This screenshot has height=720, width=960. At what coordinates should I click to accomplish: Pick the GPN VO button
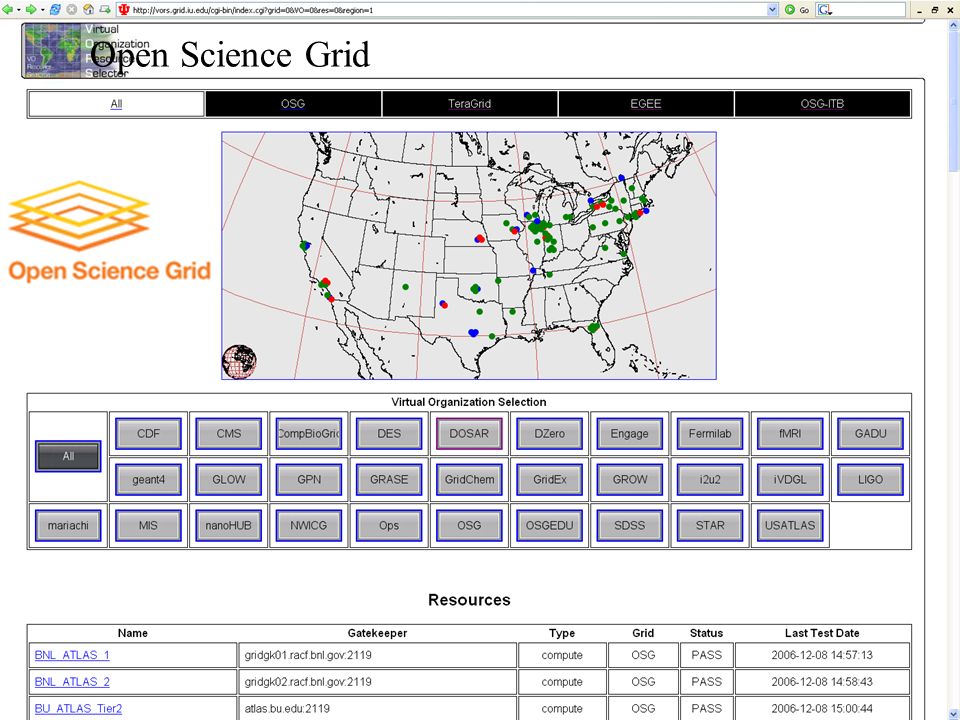[x=309, y=479]
